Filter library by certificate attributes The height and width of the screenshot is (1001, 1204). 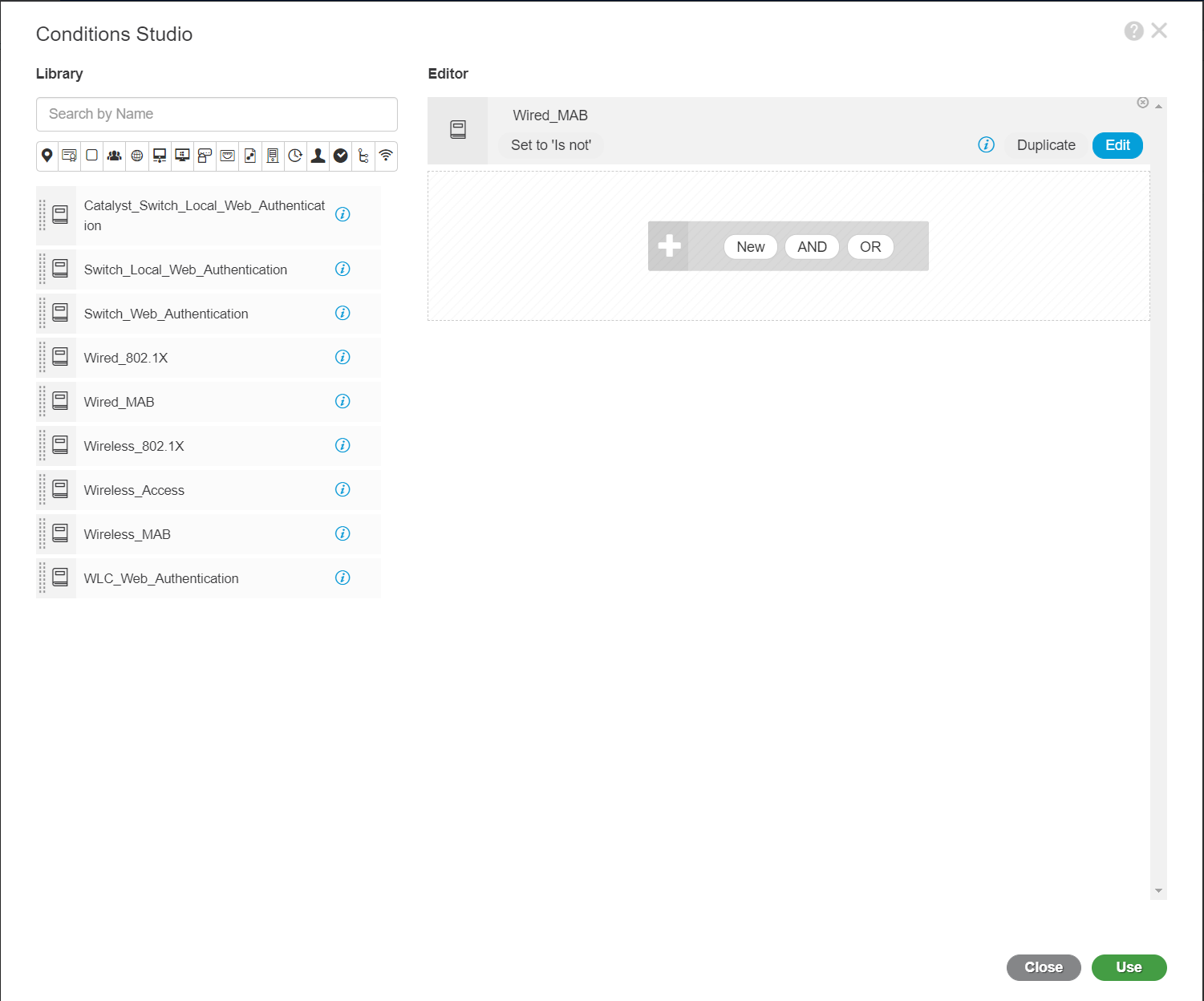69,156
